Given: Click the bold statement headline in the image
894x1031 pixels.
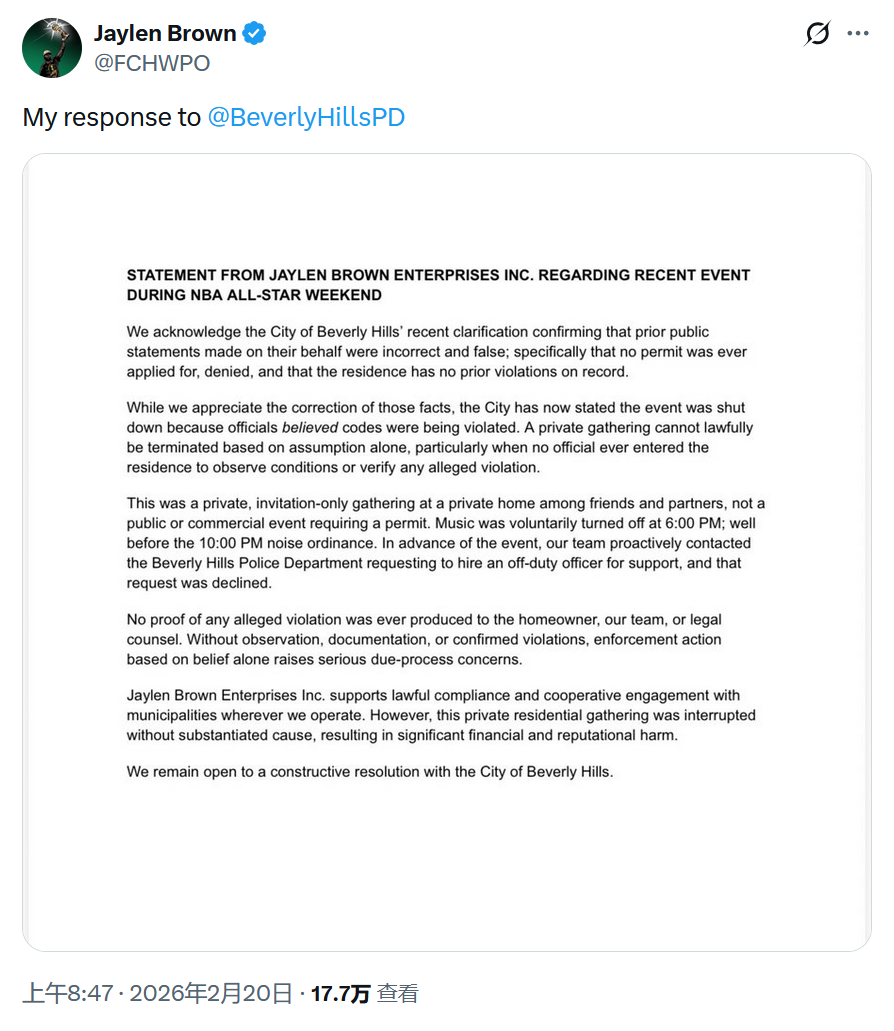Looking at the screenshot, I should click(x=438, y=284).
